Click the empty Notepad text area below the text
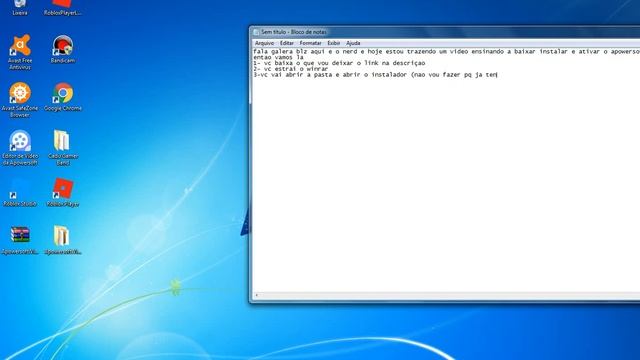640x360 pixels. (x=446, y=184)
